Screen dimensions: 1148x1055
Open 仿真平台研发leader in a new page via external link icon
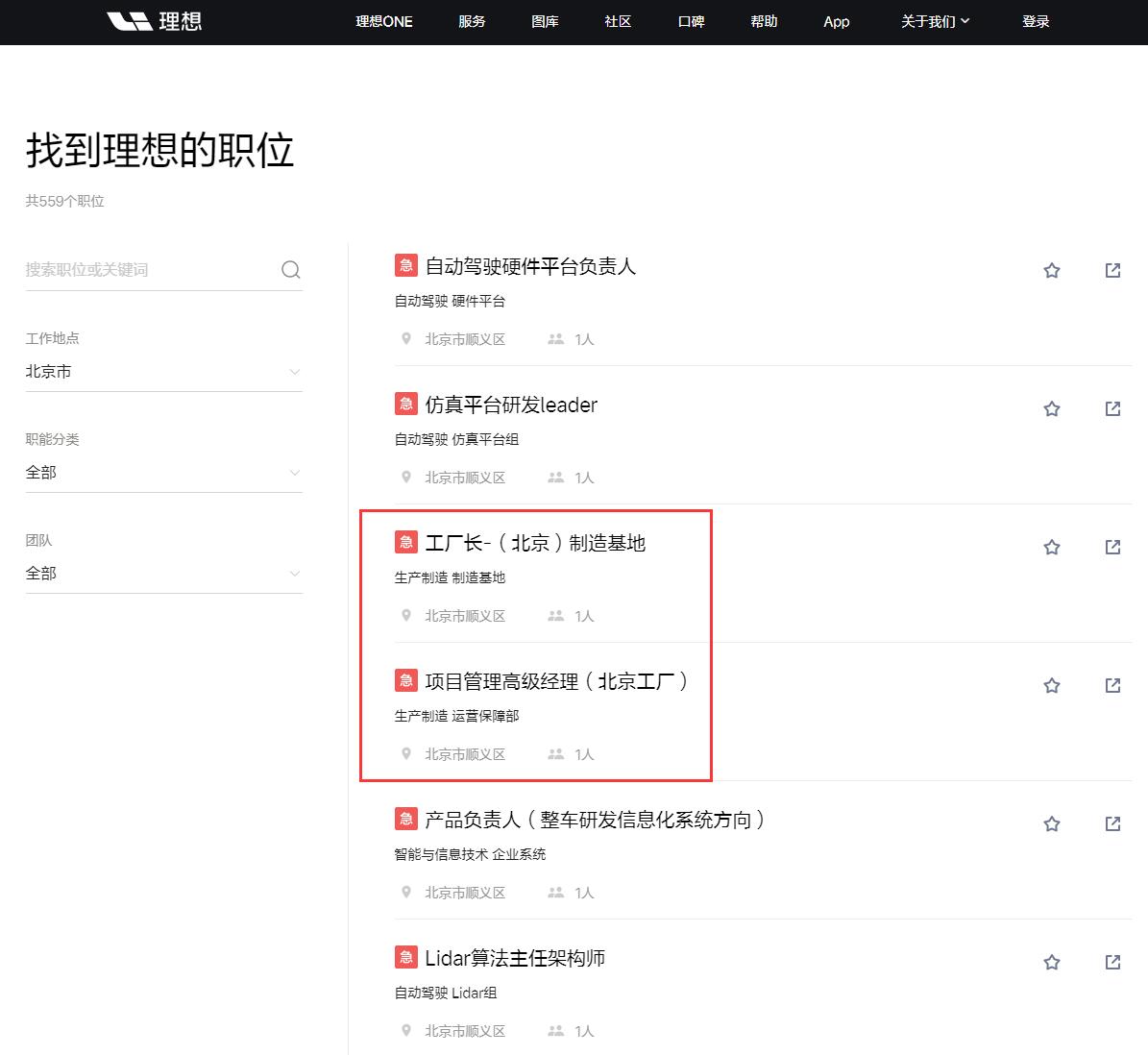click(1111, 408)
